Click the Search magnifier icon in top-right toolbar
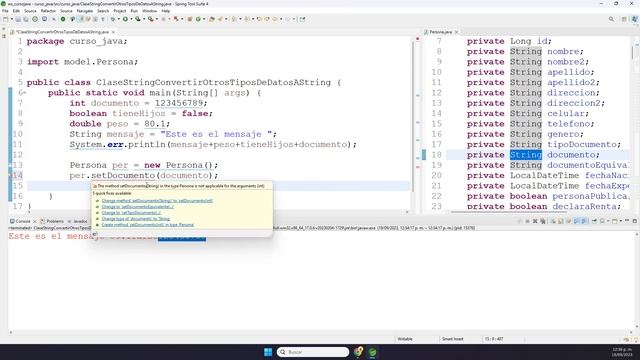Viewport: 640px width, 360px height. point(611,19)
